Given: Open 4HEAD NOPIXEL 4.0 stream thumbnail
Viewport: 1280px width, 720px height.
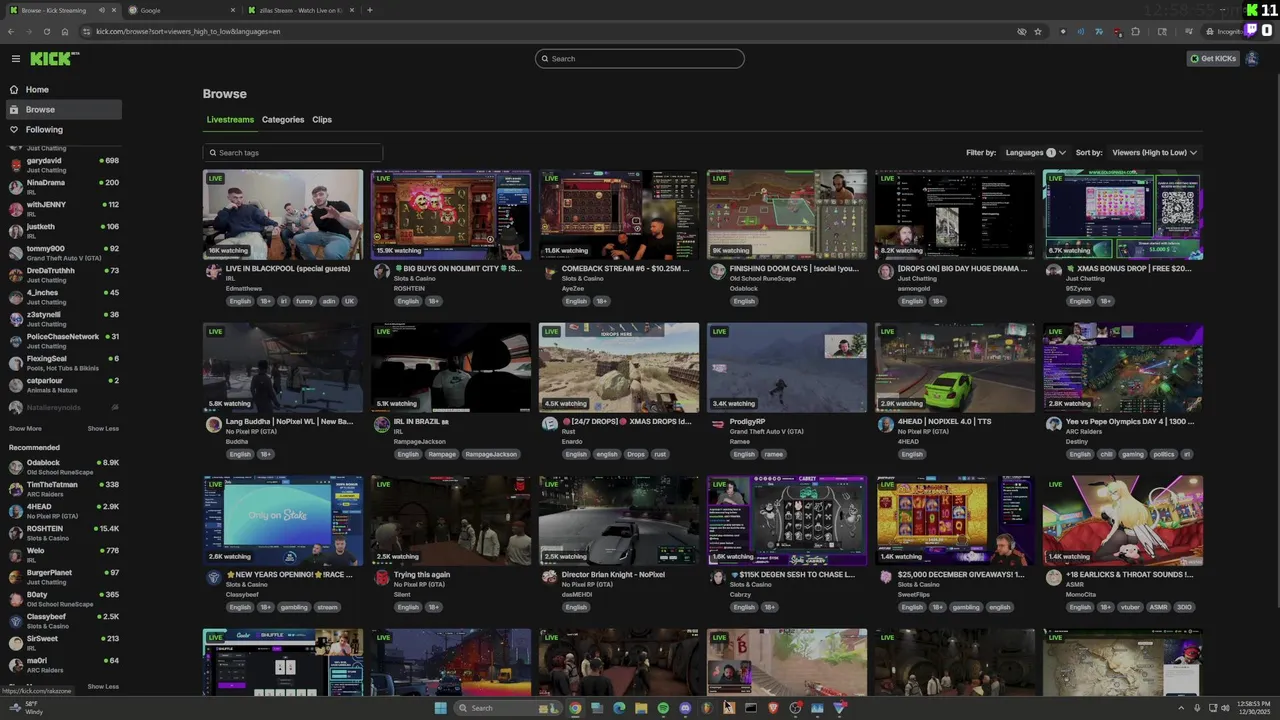Looking at the screenshot, I should point(955,368).
